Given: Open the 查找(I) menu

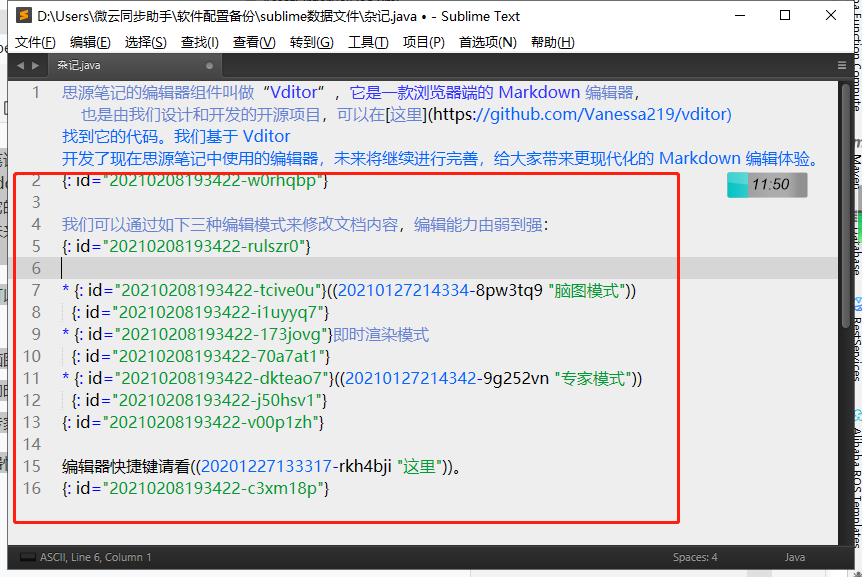Looking at the screenshot, I should tap(200, 42).
